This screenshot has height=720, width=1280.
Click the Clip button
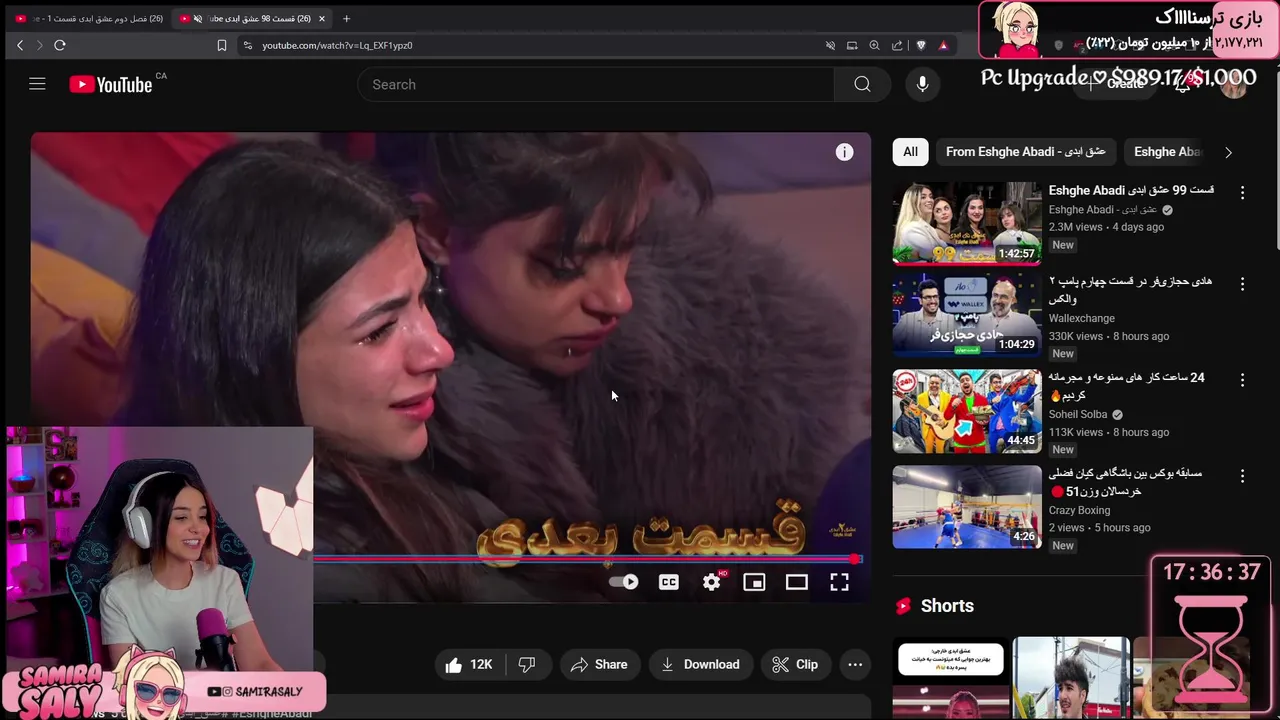point(795,664)
